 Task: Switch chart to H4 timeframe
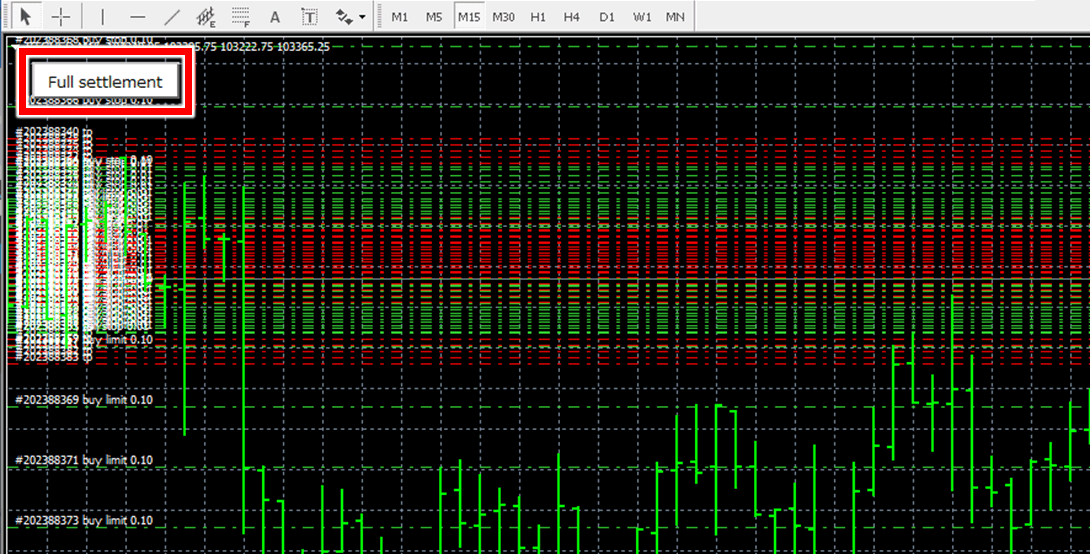click(571, 17)
